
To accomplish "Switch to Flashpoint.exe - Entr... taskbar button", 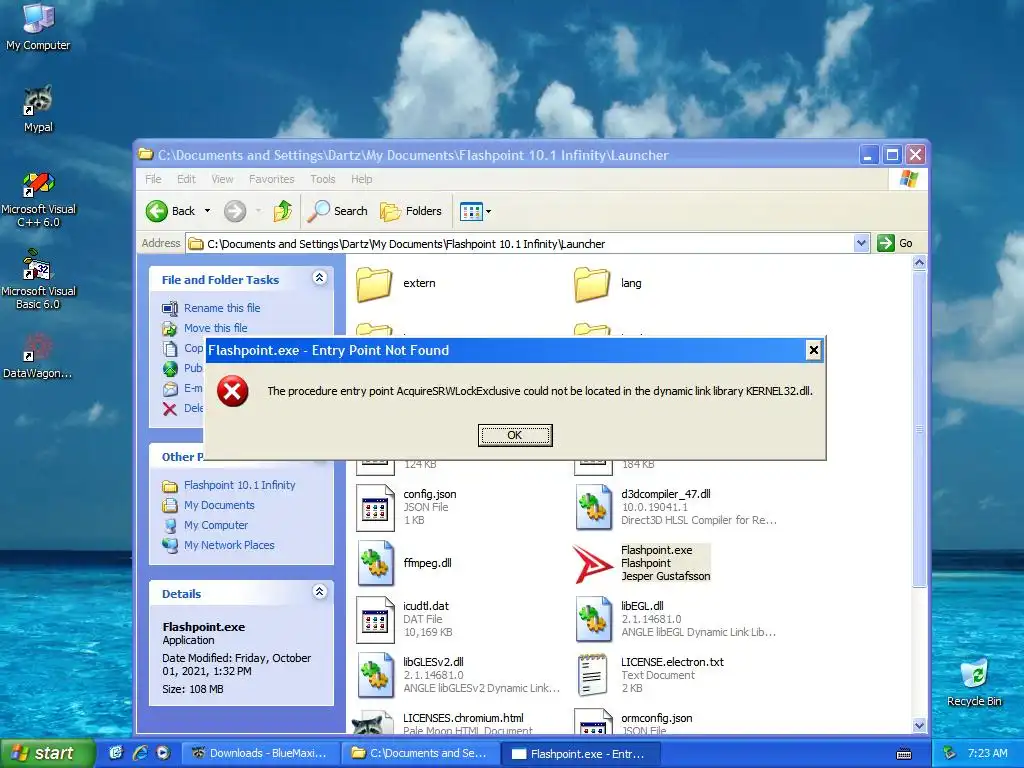I will (x=582, y=753).
